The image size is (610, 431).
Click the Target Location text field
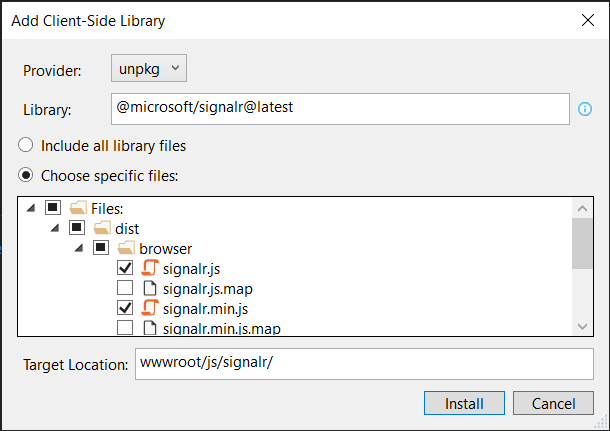click(364, 364)
